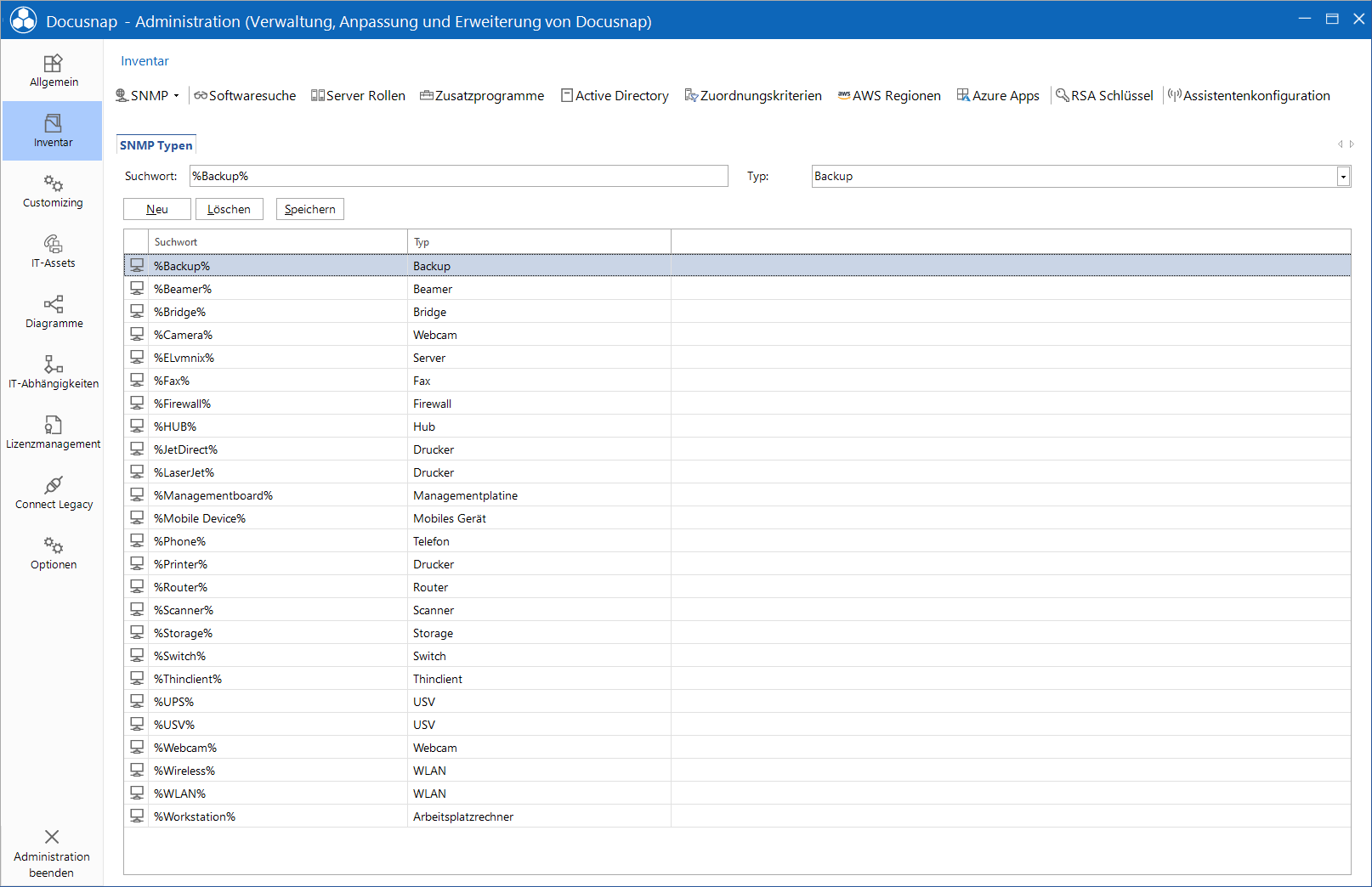Select the %Bridge% row
This screenshot has width=1372, height=887.
[x=737, y=312]
